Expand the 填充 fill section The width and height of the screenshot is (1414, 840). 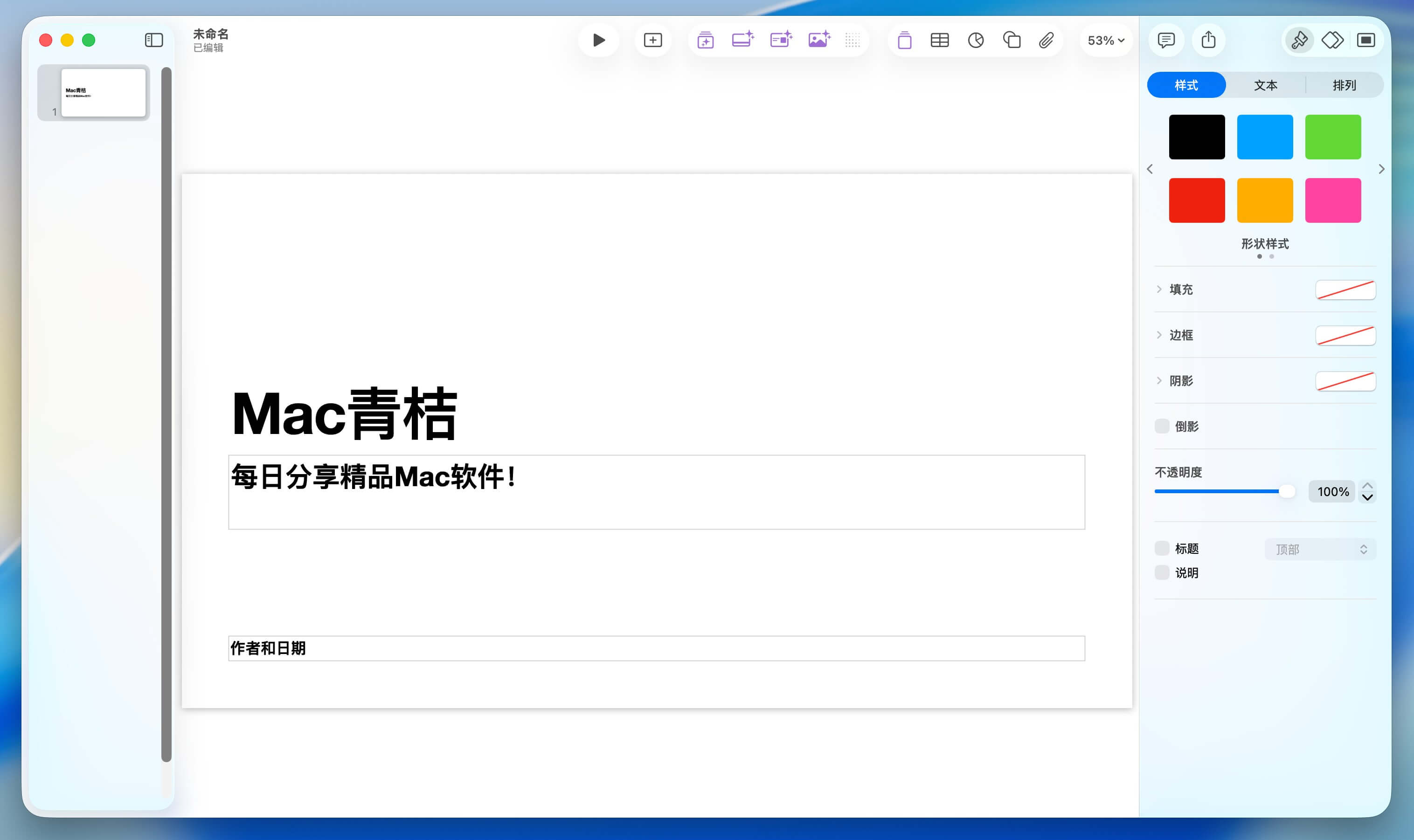1159,289
